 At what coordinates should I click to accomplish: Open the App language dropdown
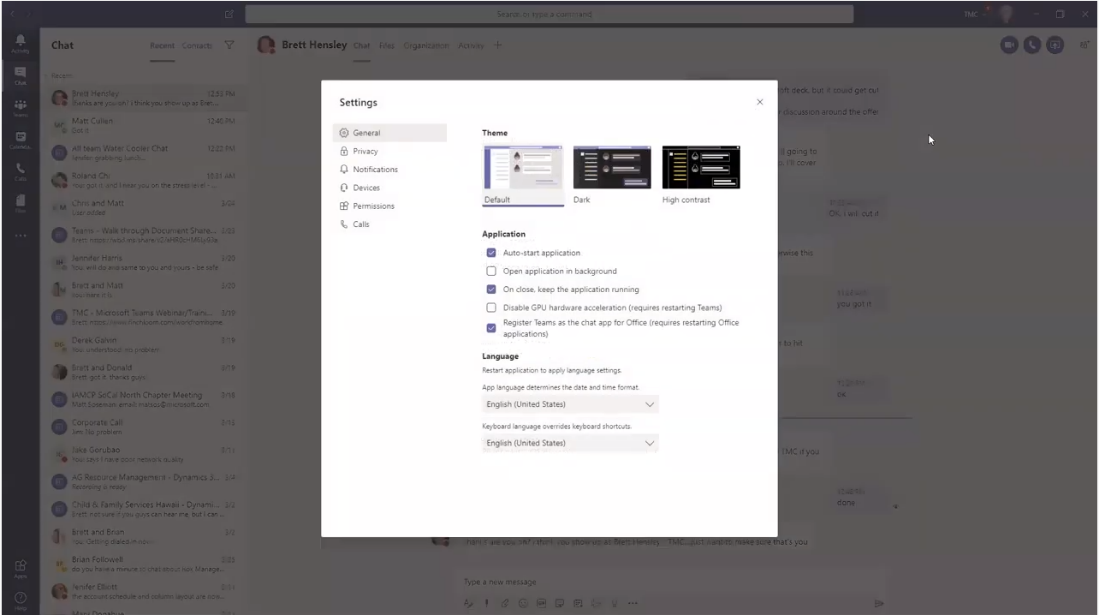(570, 404)
